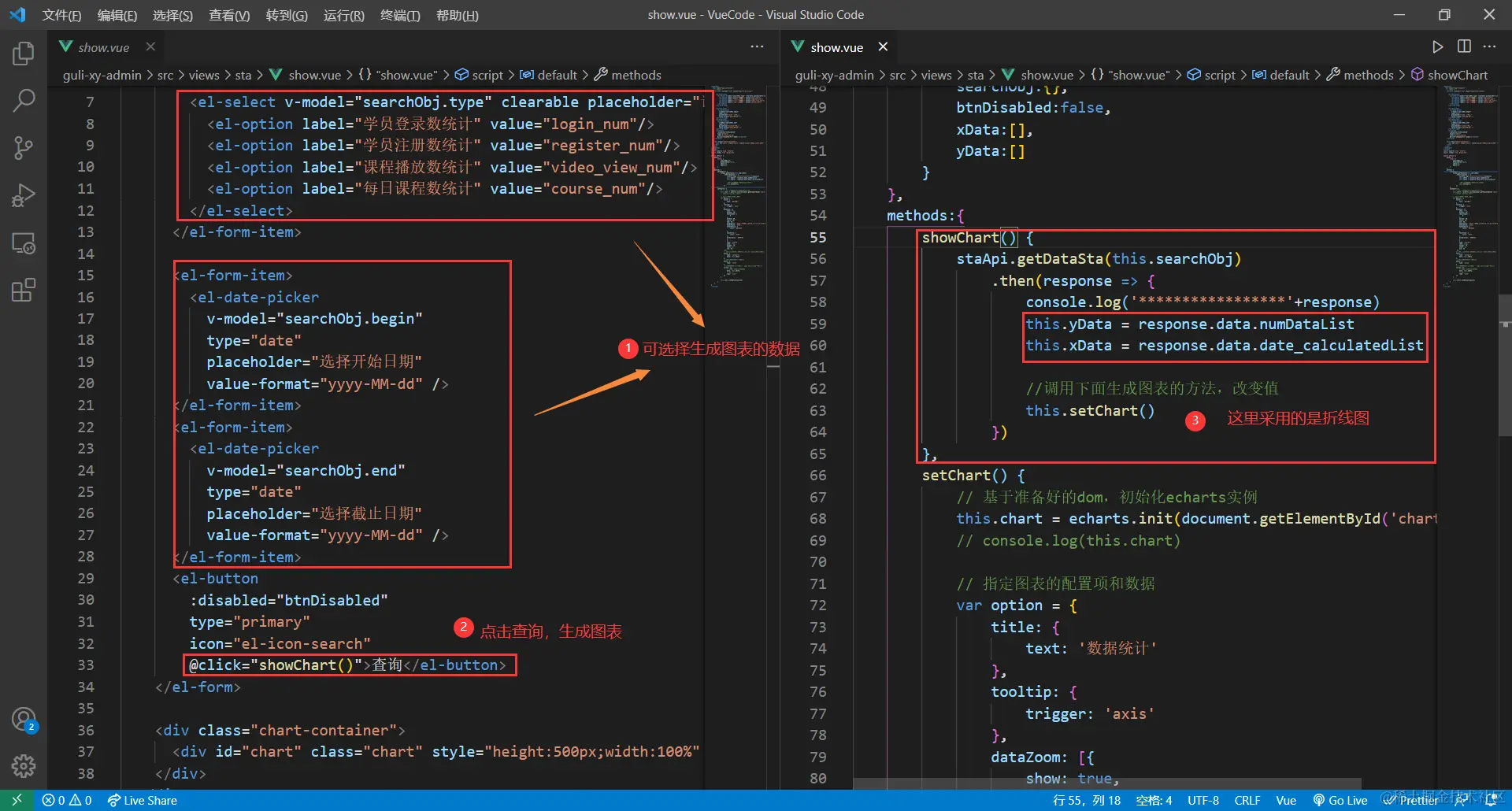Click feedback icon in status bar
The height and width of the screenshot is (811, 1512).
1462,800
